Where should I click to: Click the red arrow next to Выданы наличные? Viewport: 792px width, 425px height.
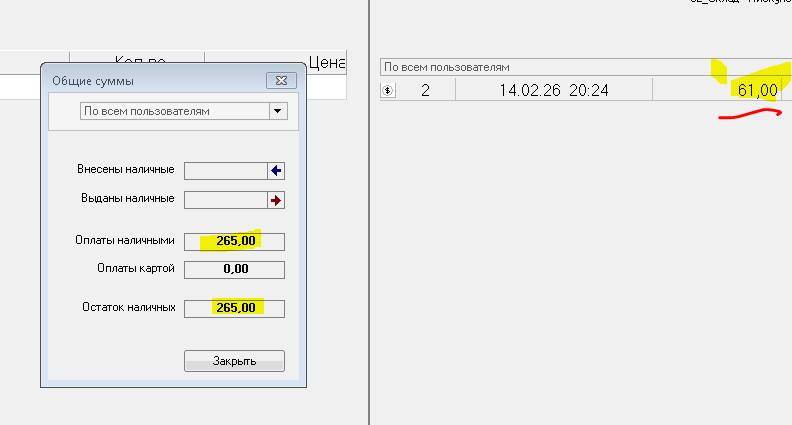click(276, 200)
